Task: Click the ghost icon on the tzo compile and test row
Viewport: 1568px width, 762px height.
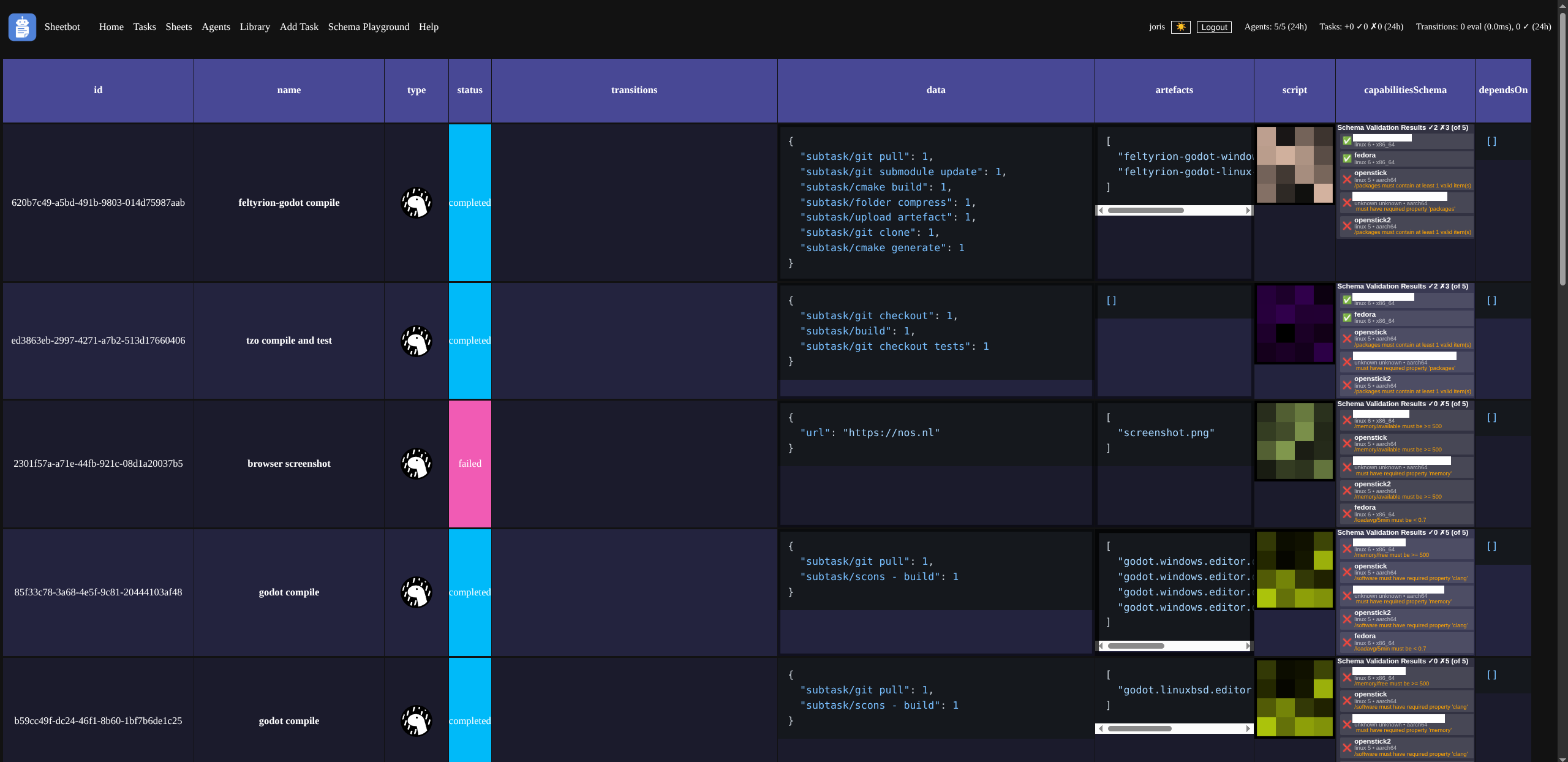Action: point(417,341)
